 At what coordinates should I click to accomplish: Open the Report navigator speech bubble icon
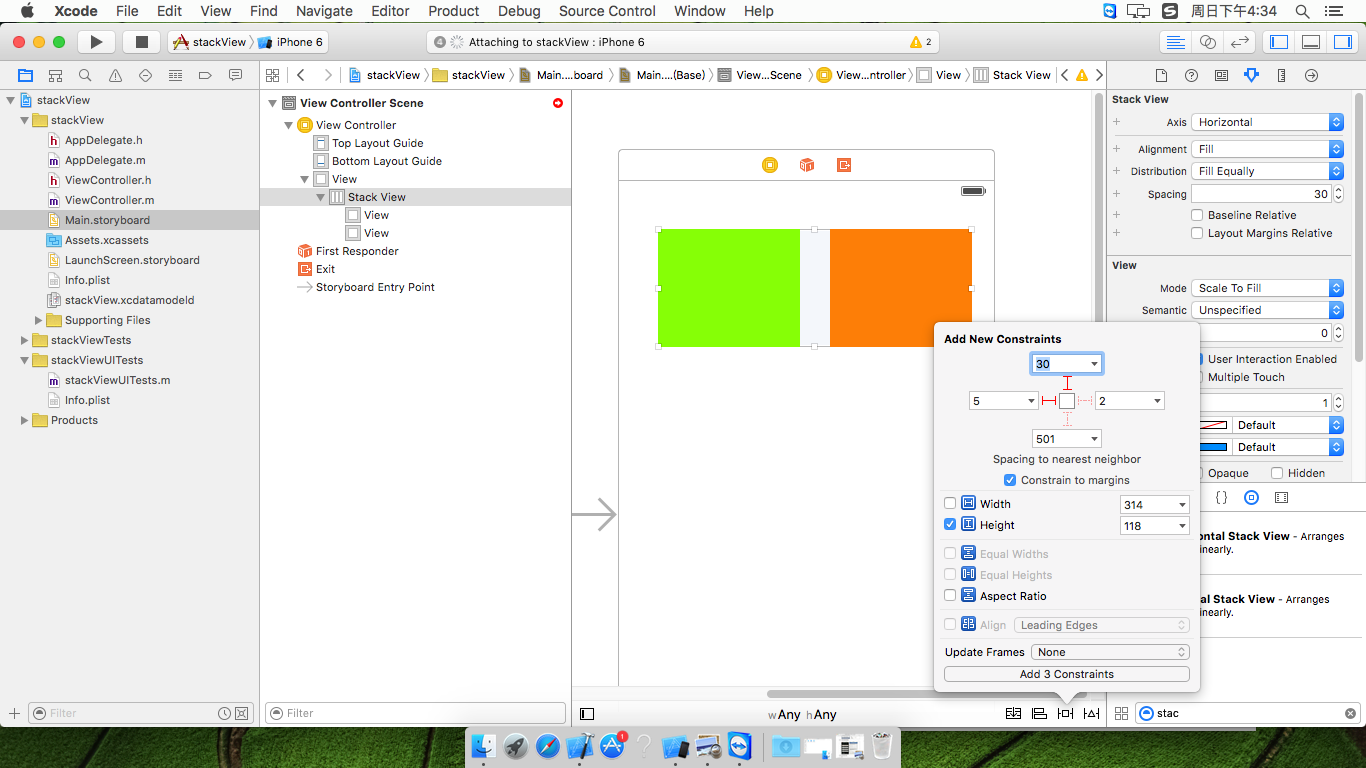[236, 75]
